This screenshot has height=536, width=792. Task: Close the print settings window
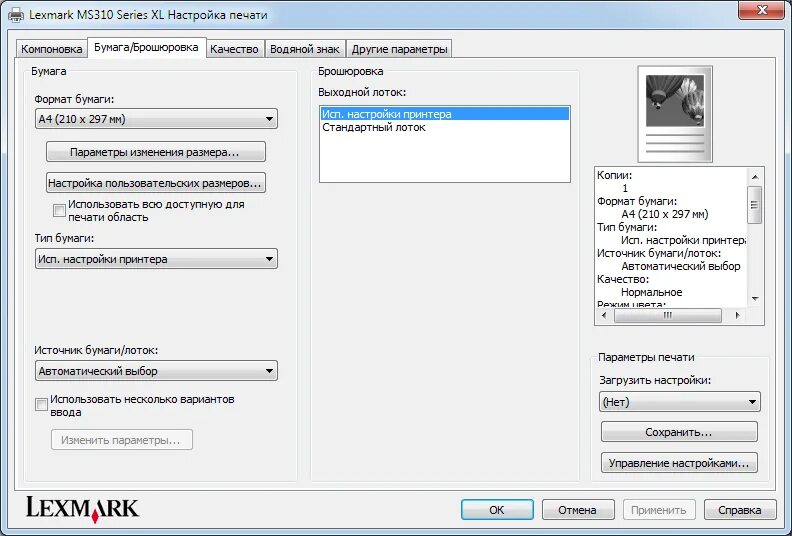(x=762, y=10)
